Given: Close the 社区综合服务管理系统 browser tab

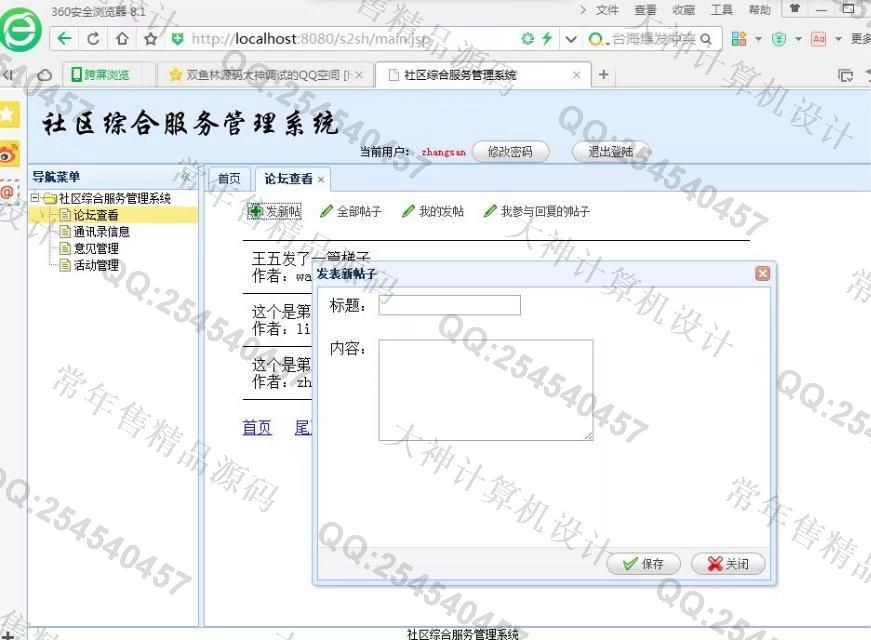Looking at the screenshot, I should pos(577,74).
